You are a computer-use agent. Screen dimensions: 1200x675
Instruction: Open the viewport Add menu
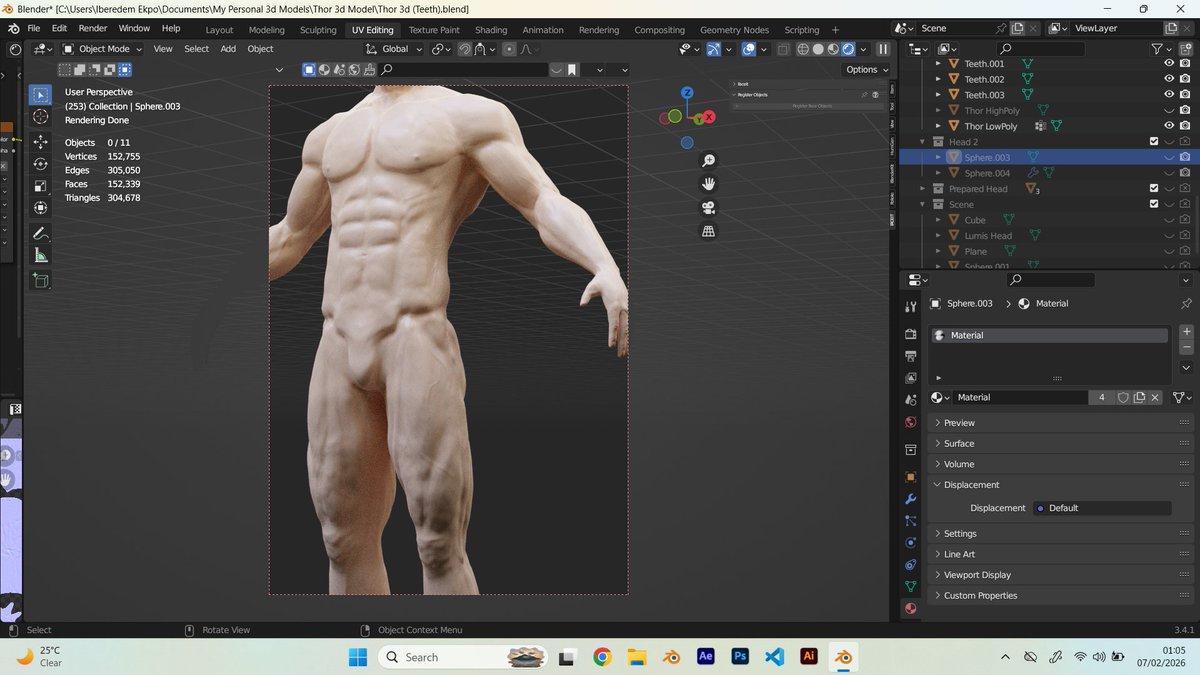pyautogui.click(x=228, y=48)
